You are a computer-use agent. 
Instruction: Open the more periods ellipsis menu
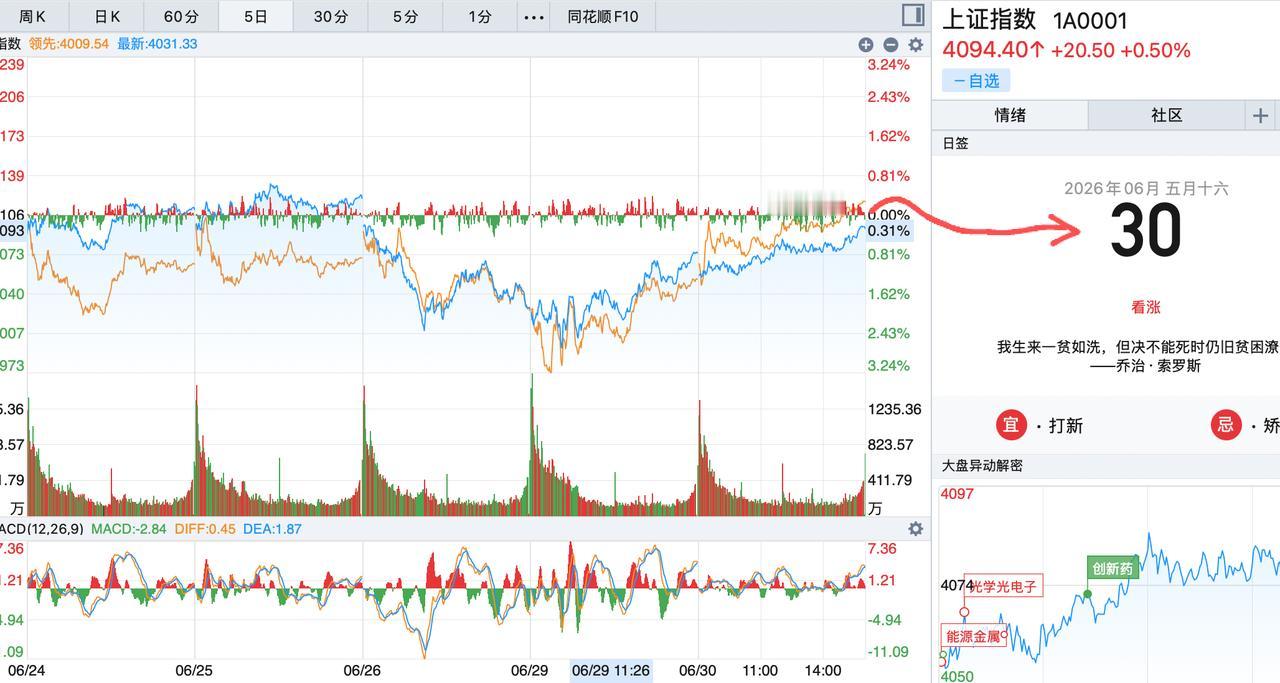pyautogui.click(x=535, y=16)
